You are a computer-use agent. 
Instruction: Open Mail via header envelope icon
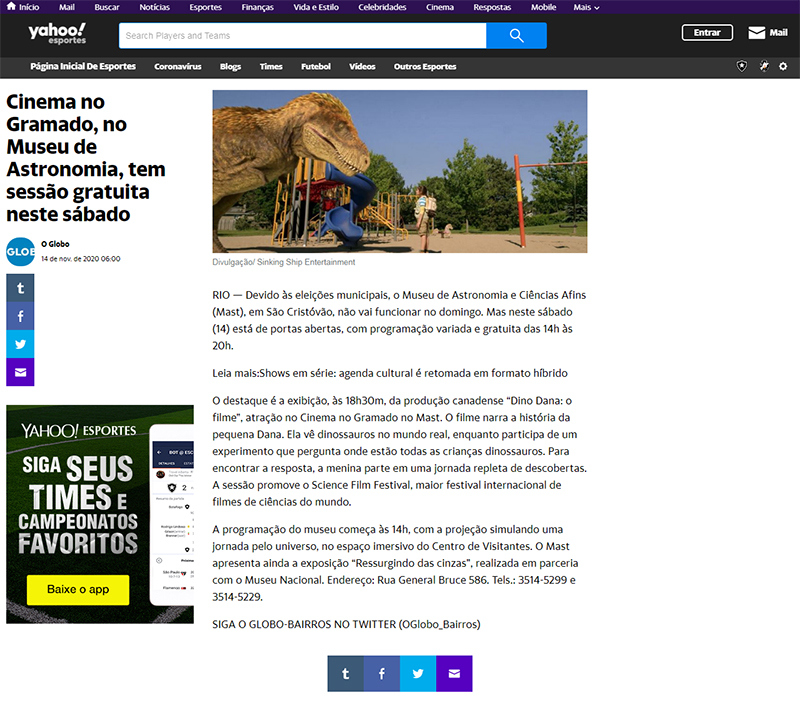tap(767, 33)
